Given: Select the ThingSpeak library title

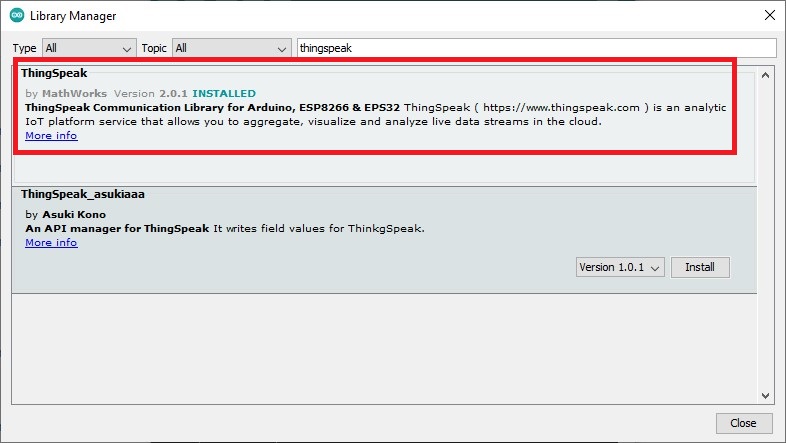Looking at the screenshot, I should [54, 73].
